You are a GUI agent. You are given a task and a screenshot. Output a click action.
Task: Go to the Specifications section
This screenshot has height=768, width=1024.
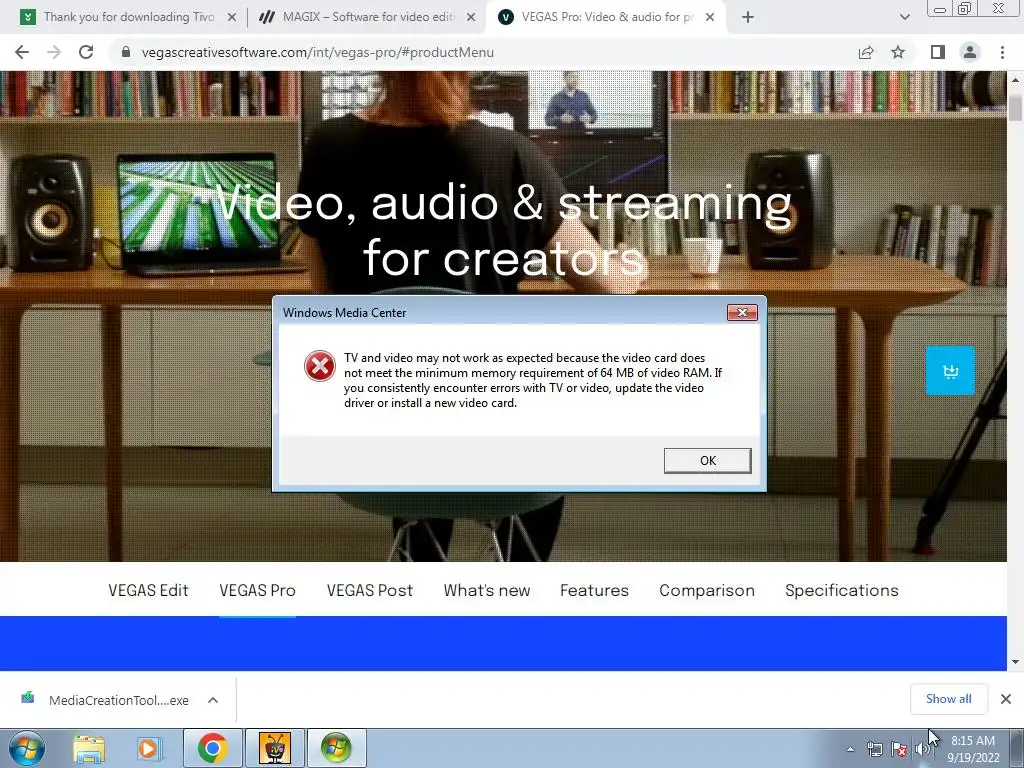(842, 590)
